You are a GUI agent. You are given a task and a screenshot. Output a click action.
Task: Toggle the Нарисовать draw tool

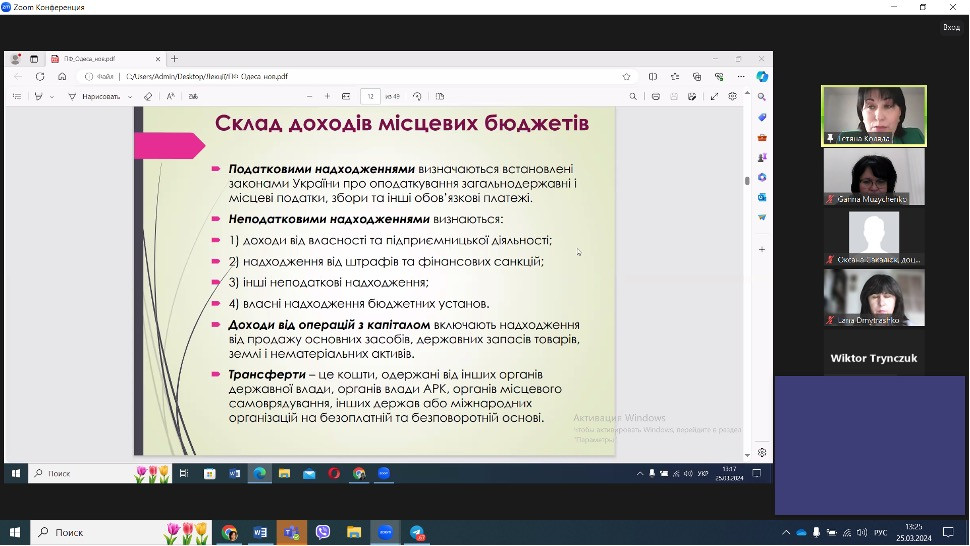tap(95, 96)
